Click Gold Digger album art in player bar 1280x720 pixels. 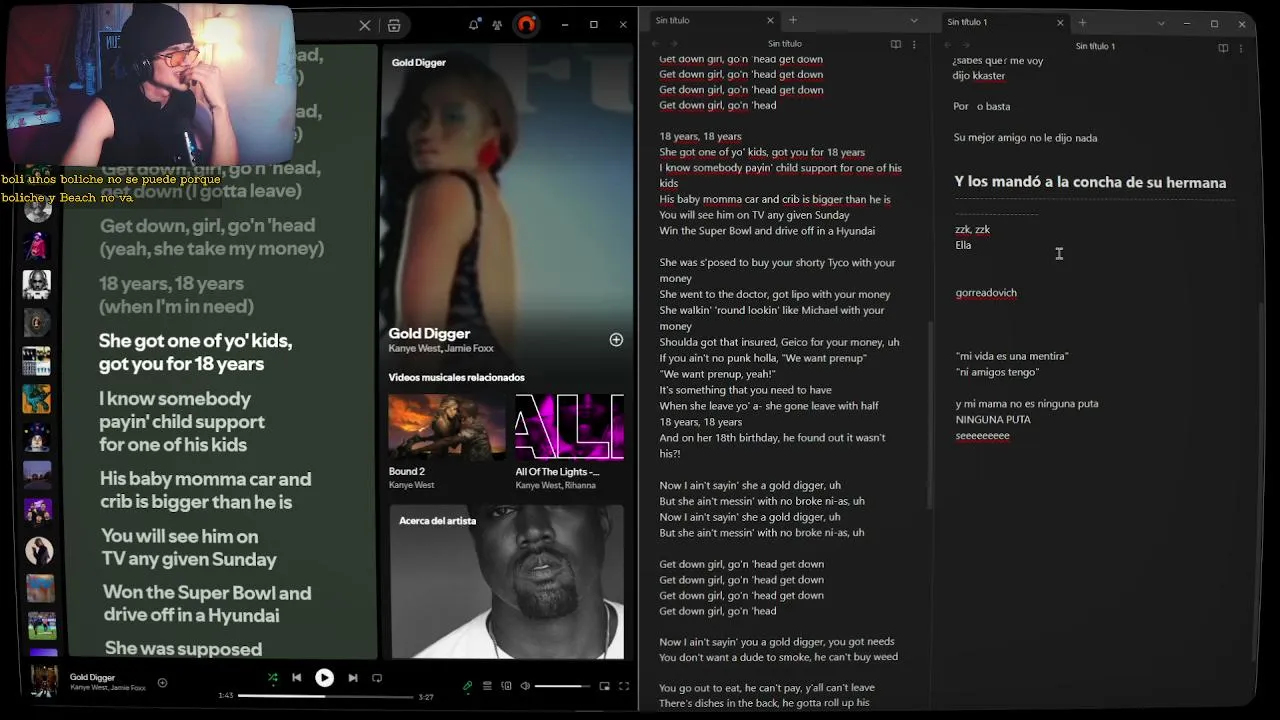pos(44,681)
